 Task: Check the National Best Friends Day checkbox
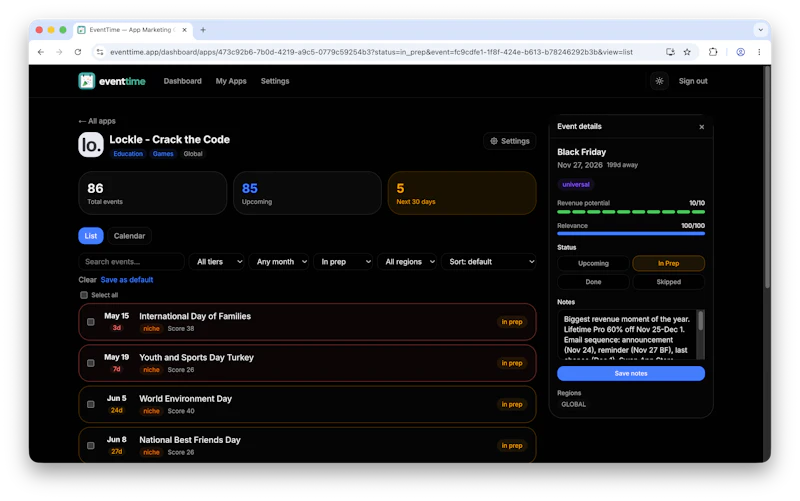[x=90, y=446]
